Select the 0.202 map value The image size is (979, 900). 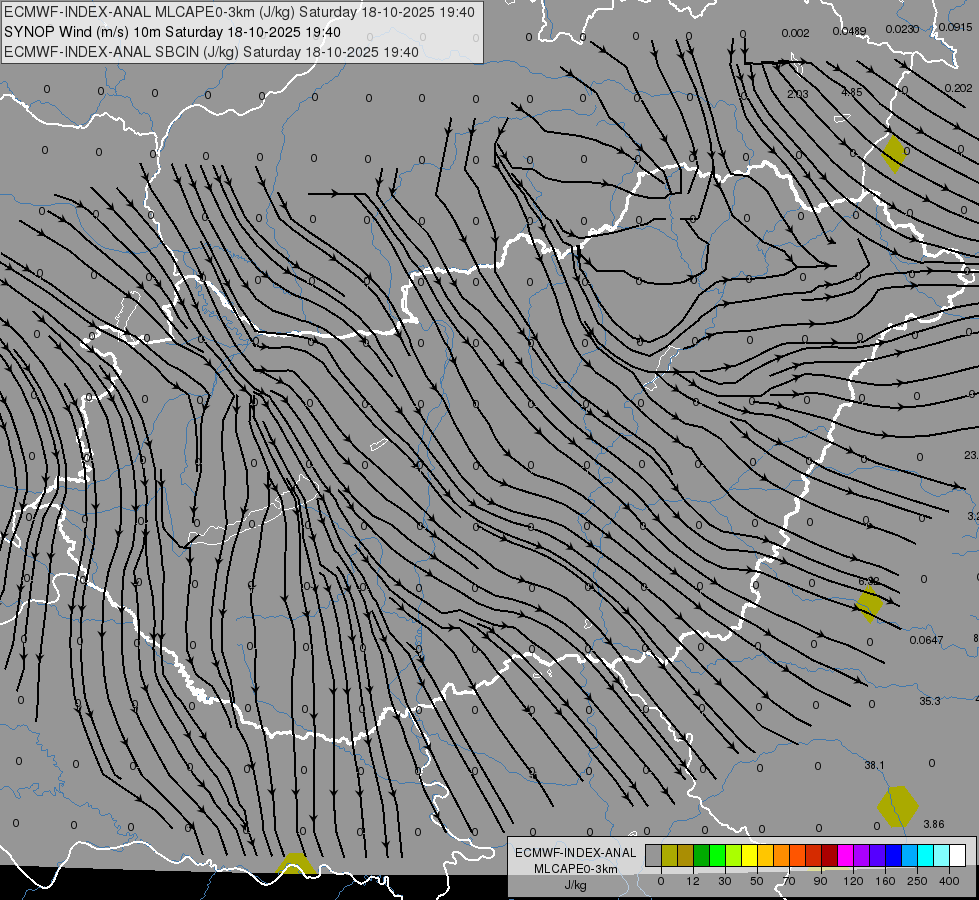[x=958, y=88]
